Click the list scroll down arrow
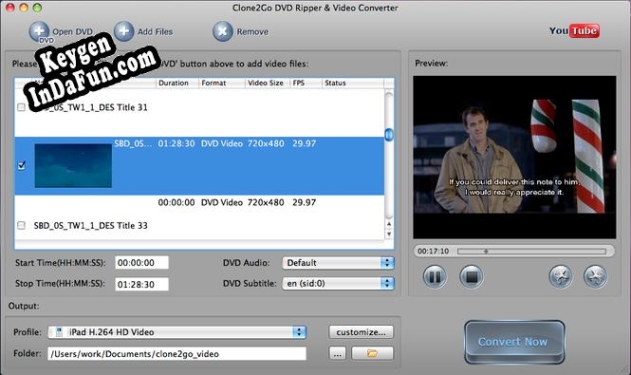The width and height of the screenshot is (631, 375). click(x=389, y=234)
